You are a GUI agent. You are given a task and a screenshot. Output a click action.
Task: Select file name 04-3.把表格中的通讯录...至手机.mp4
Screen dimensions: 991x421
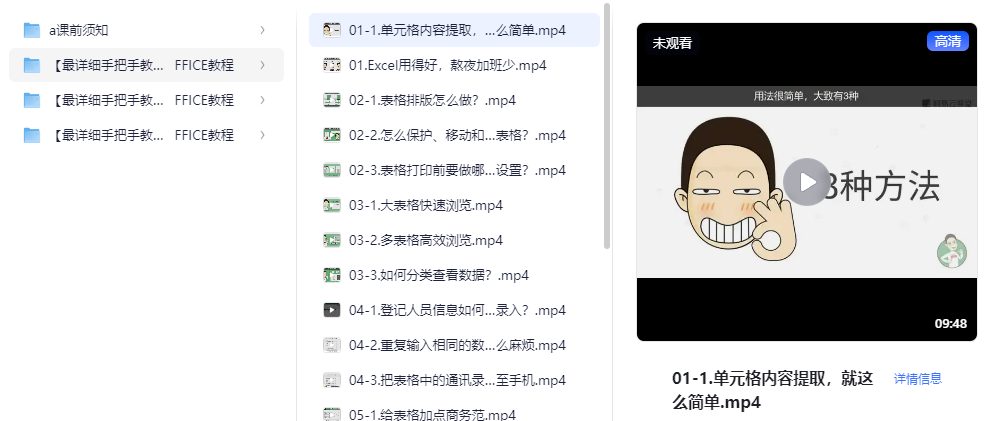457,380
